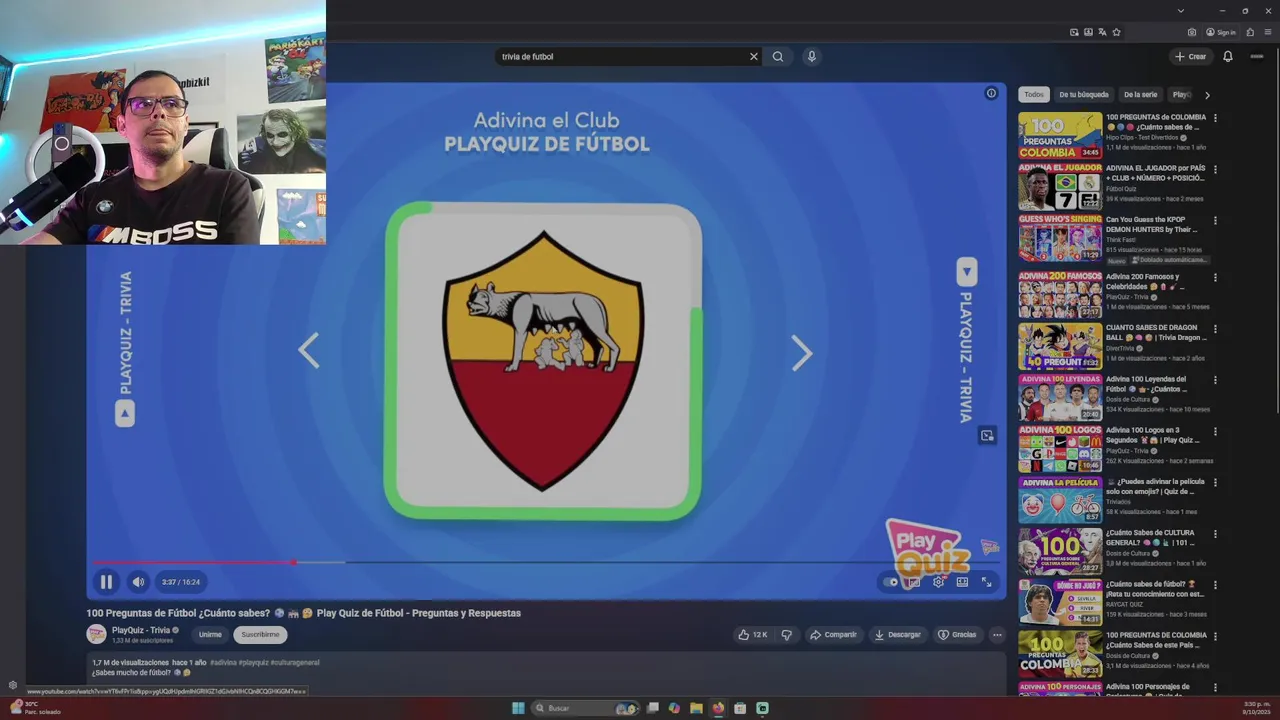Open the Firefox hamburger application menu
Image resolution: width=1280 pixels, height=720 pixels.
point(1268,32)
